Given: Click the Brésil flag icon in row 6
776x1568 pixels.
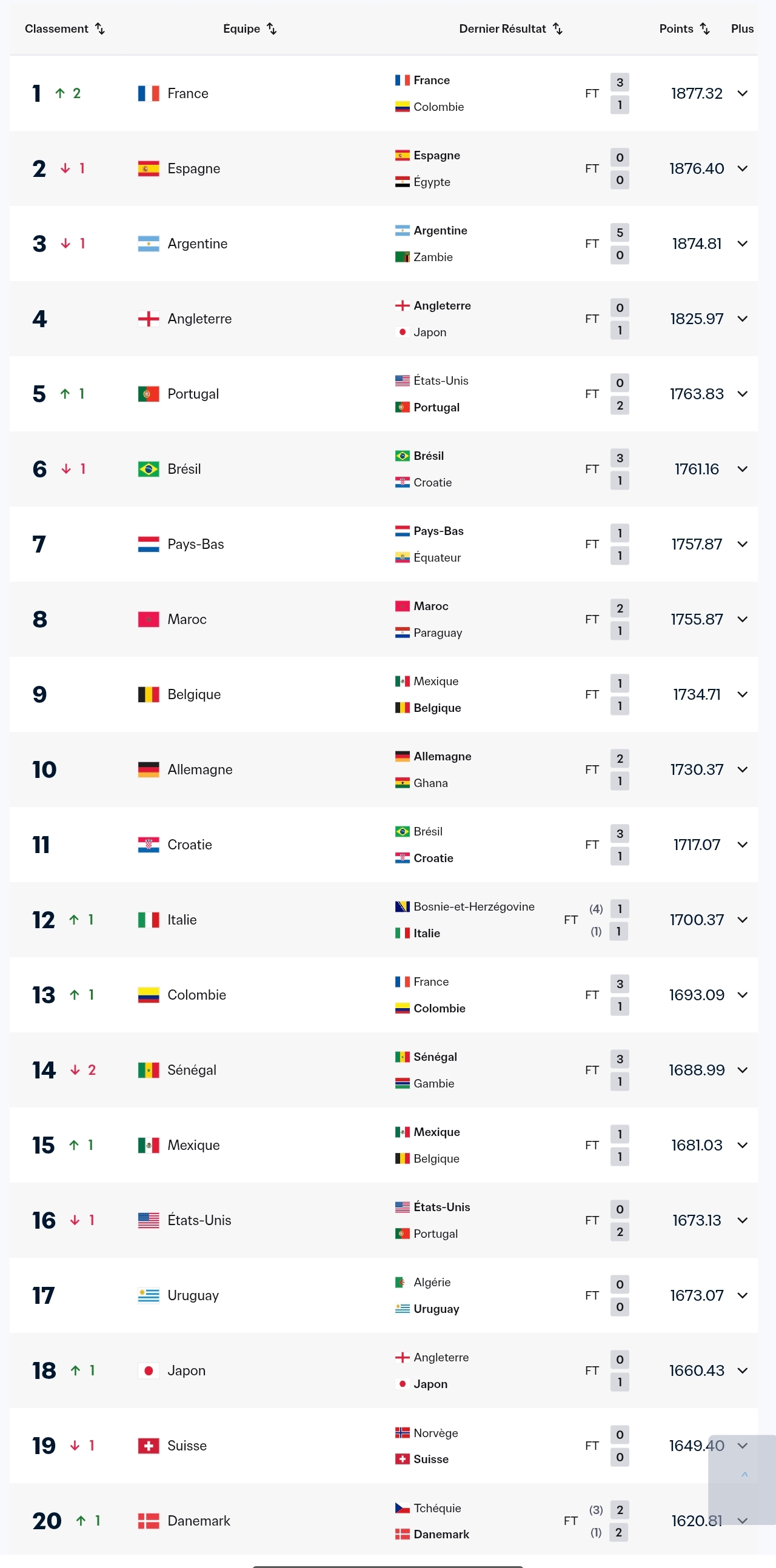Looking at the screenshot, I should [x=148, y=469].
